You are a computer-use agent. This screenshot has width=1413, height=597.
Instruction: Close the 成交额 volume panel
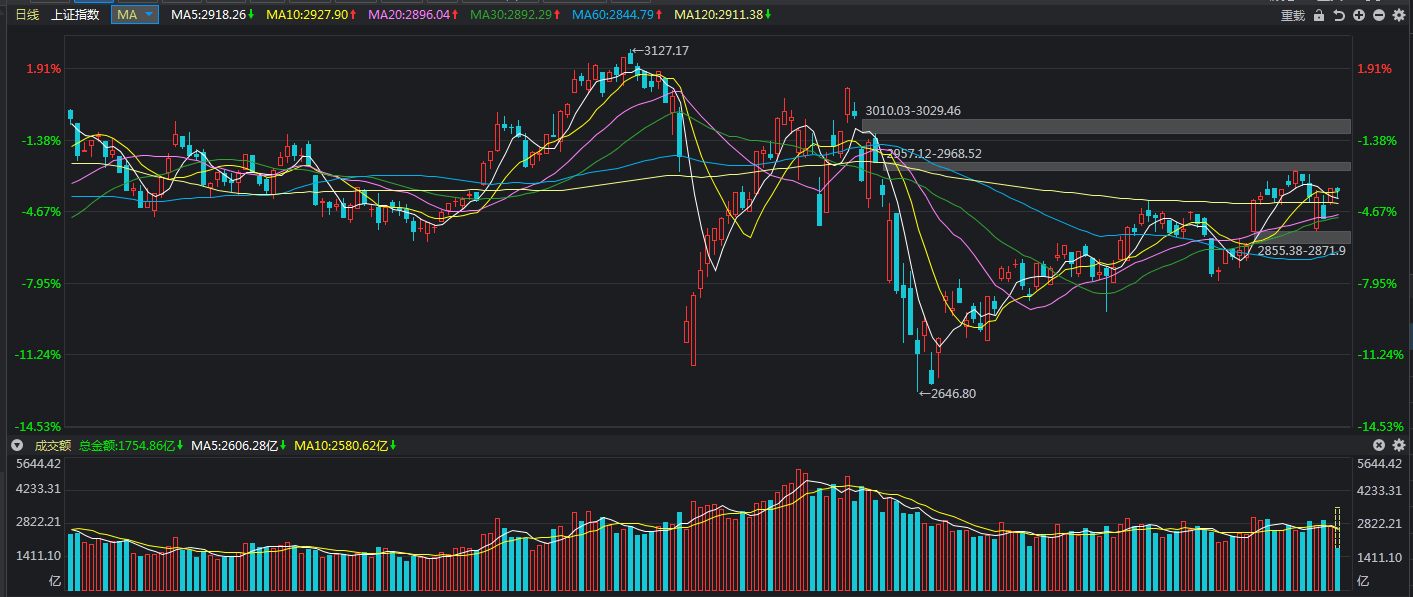click(x=1379, y=445)
